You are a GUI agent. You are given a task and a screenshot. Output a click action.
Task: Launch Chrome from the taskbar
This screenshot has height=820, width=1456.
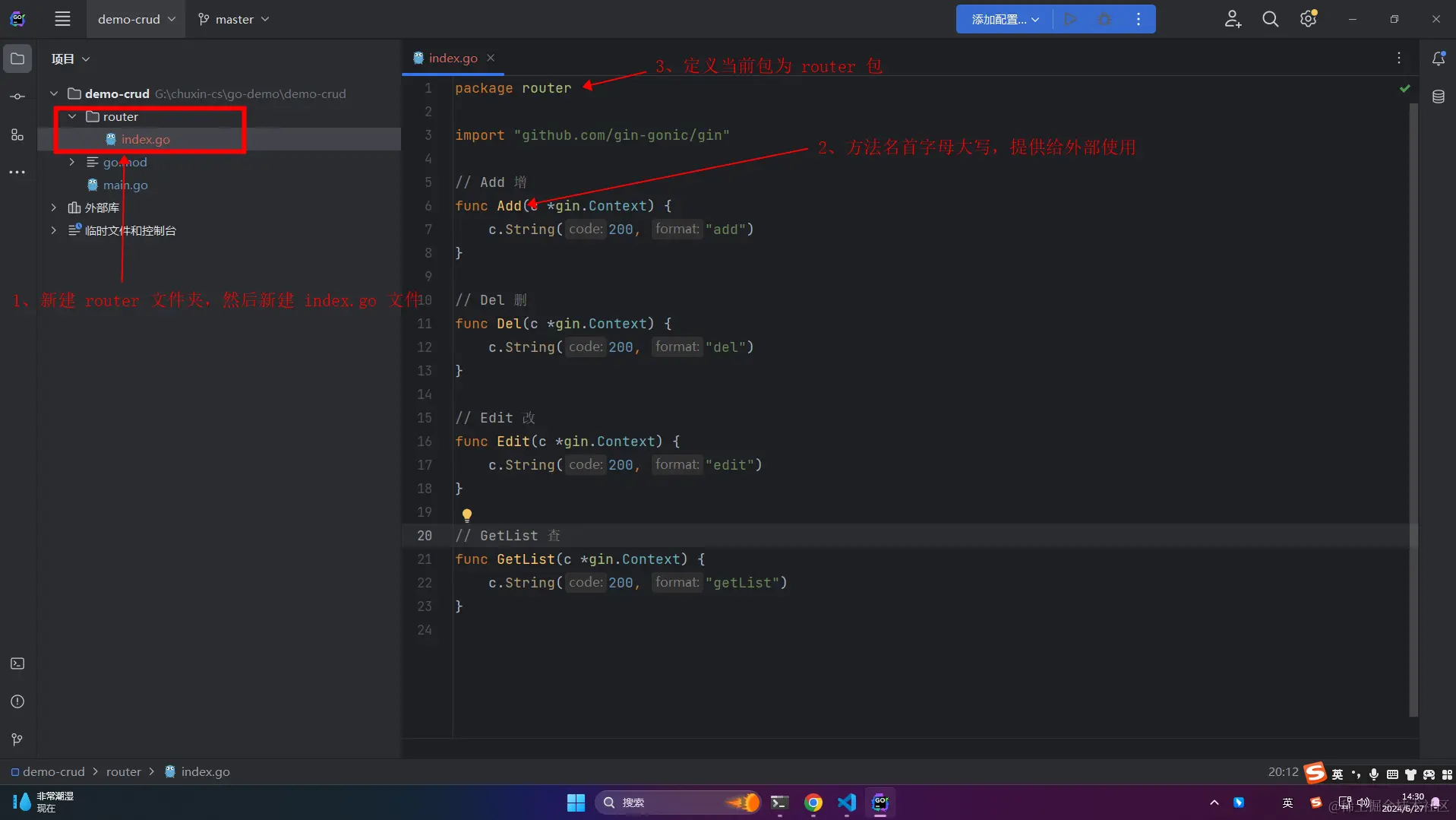point(813,803)
